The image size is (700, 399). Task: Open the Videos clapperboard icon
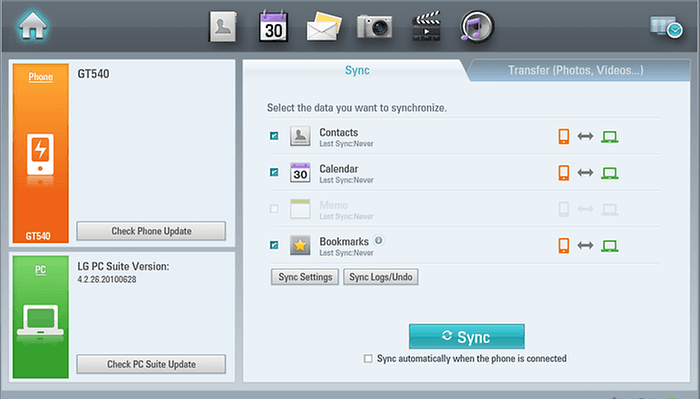click(x=426, y=27)
